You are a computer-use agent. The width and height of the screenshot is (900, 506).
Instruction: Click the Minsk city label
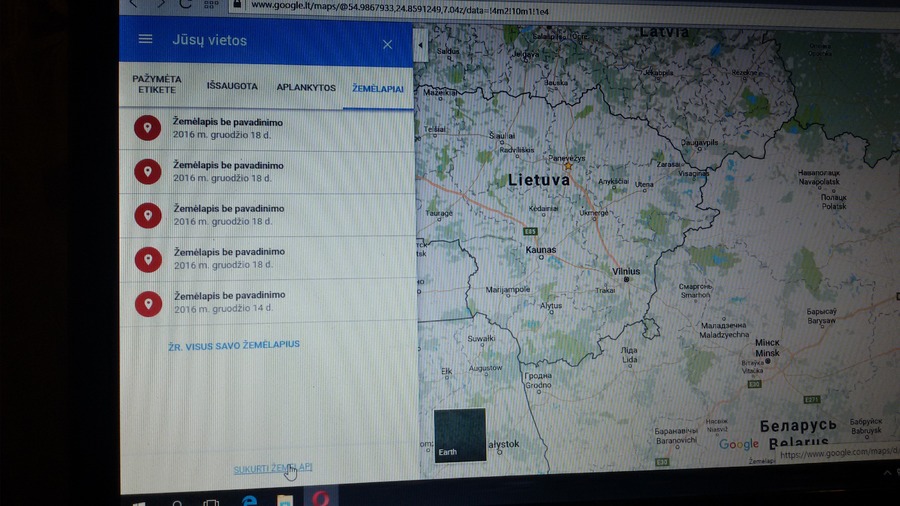point(767,353)
